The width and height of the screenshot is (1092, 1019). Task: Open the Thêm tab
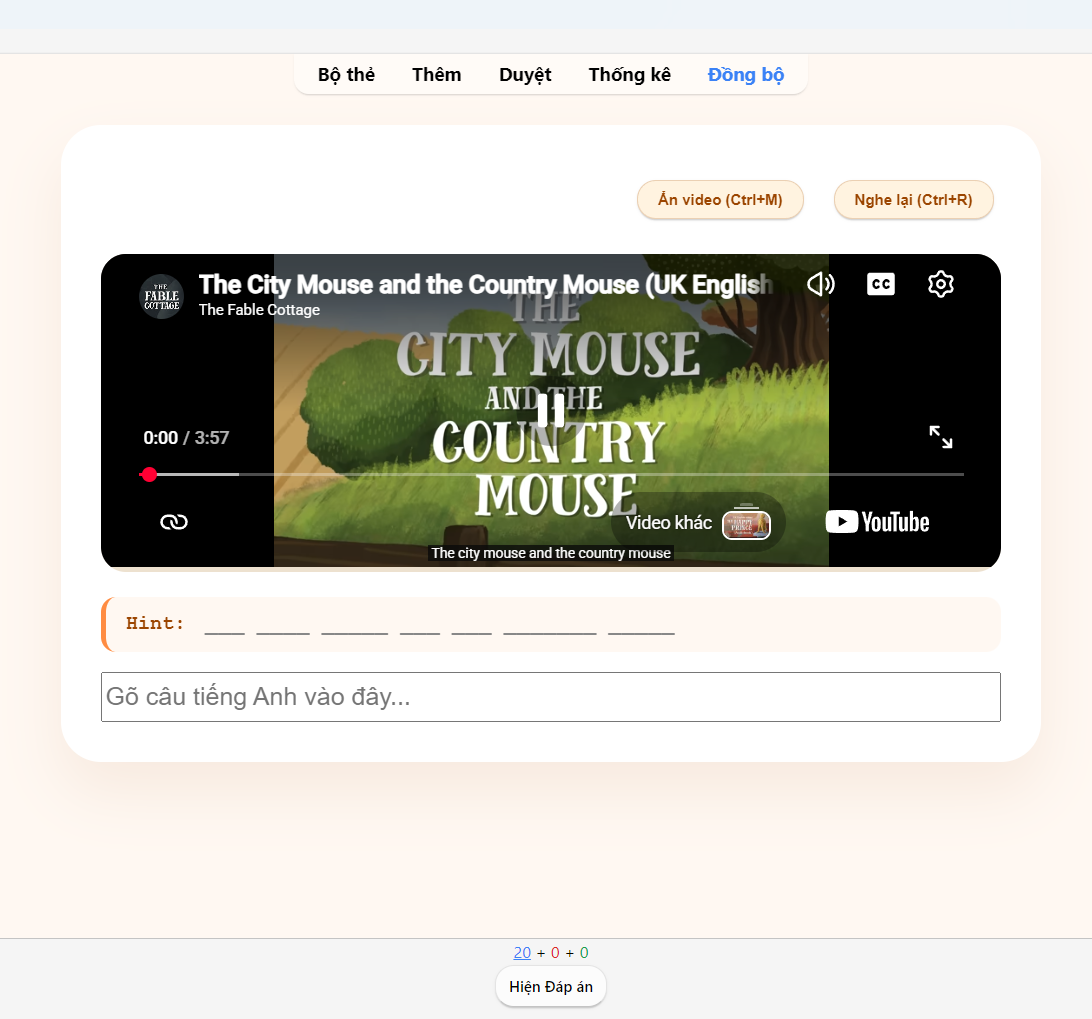pos(437,75)
